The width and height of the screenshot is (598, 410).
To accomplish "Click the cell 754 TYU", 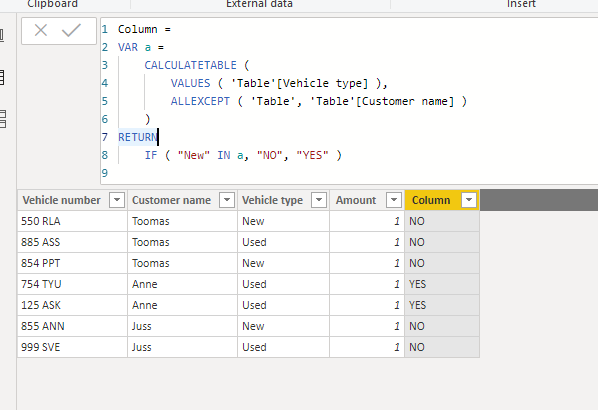I will pos(72,284).
